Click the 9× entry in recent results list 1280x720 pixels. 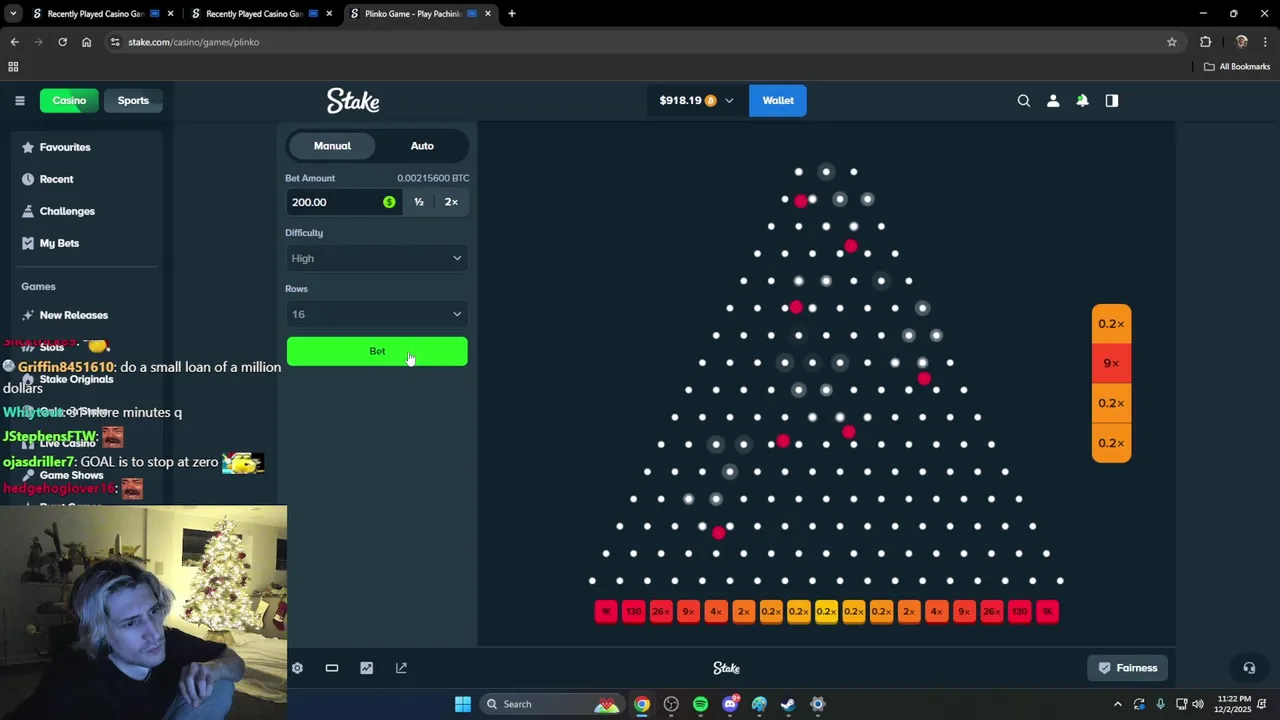coord(1111,363)
